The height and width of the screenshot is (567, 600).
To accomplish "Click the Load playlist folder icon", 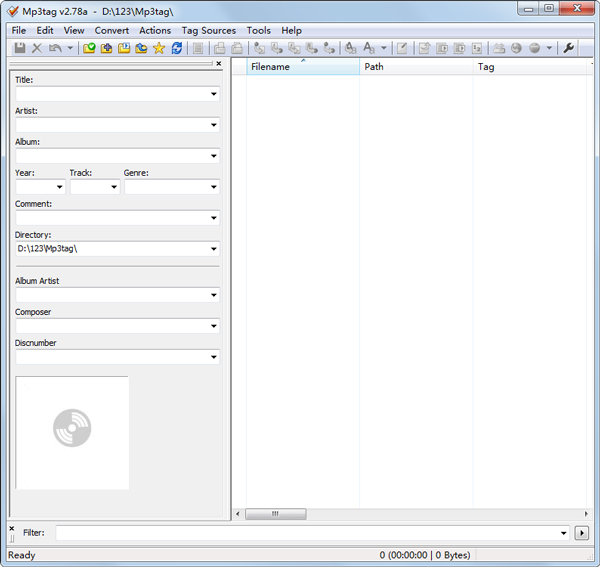I will (x=124, y=48).
